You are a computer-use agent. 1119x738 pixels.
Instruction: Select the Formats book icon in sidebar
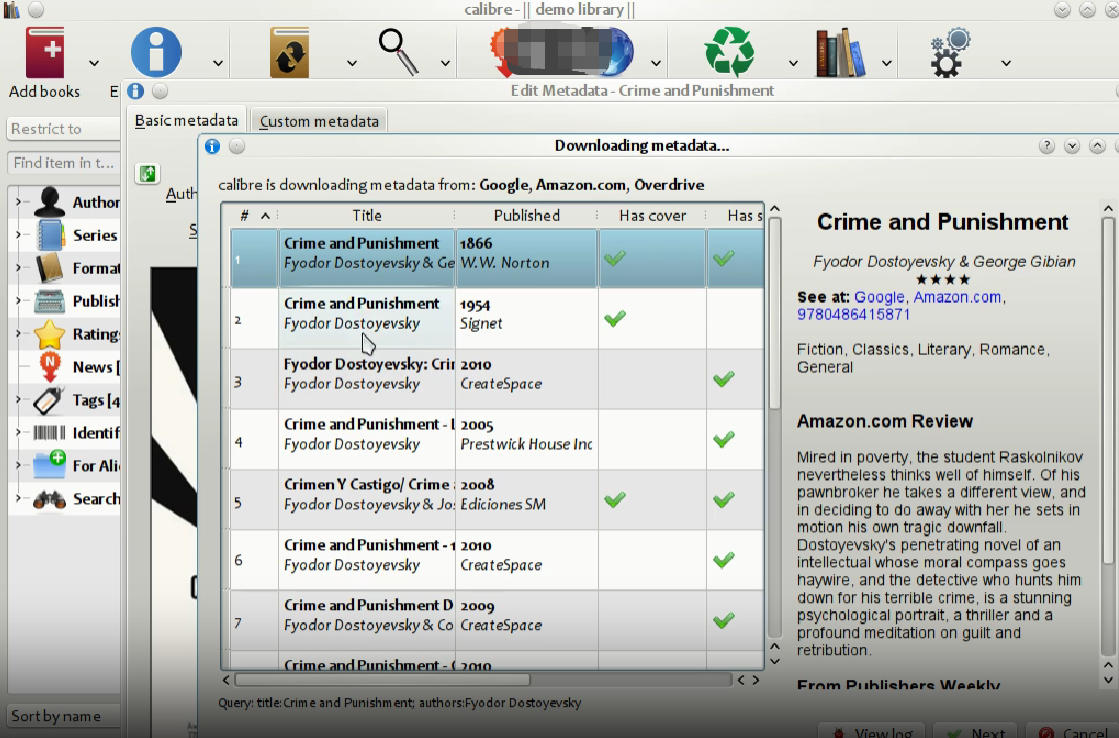point(49,268)
